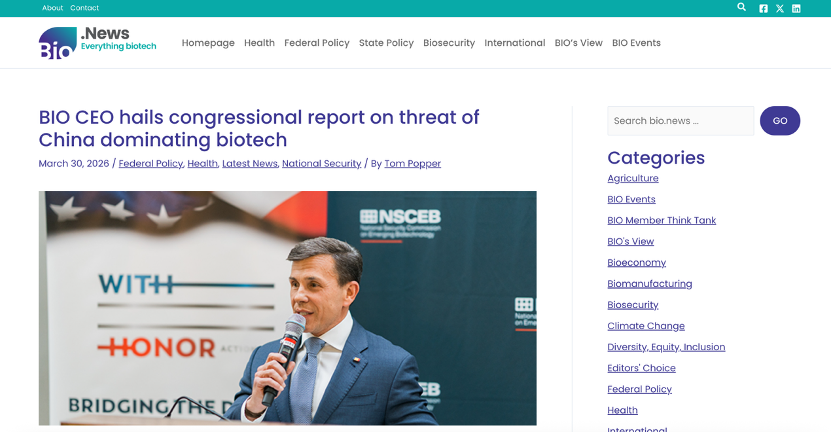Screen dimensions: 832x432
Task: Open author Tom Popper's link
Action: (412, 163)
